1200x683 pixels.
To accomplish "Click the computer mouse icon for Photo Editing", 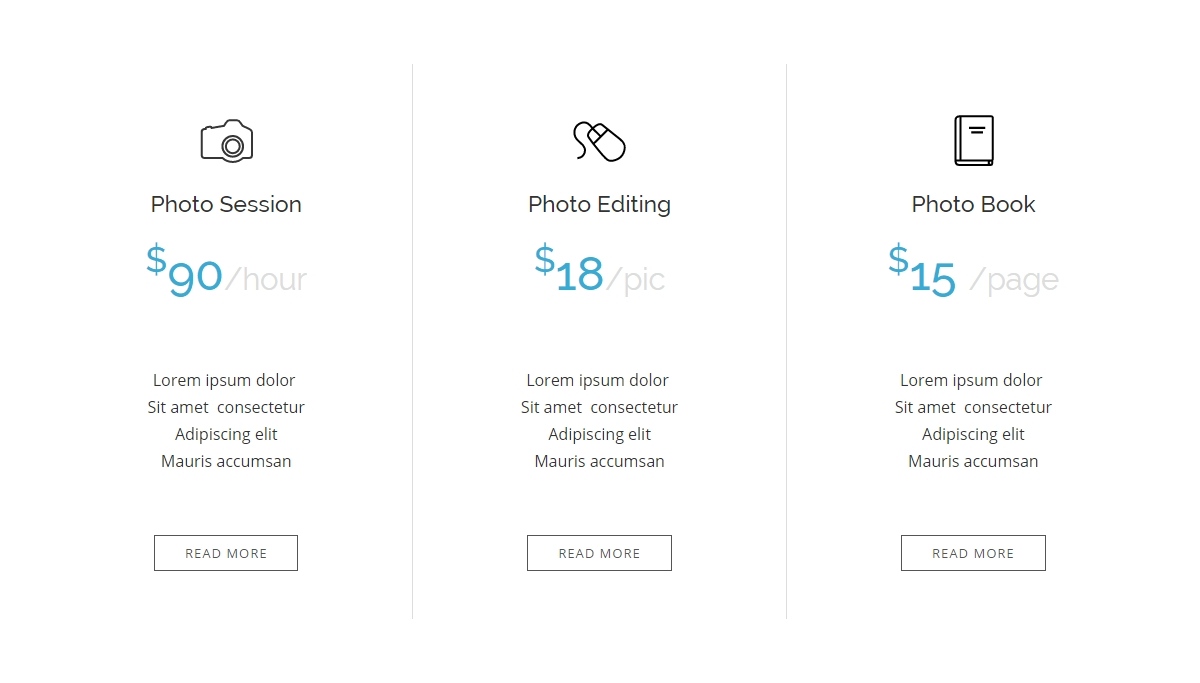I will pyautogui.click(x=599, y=141).
